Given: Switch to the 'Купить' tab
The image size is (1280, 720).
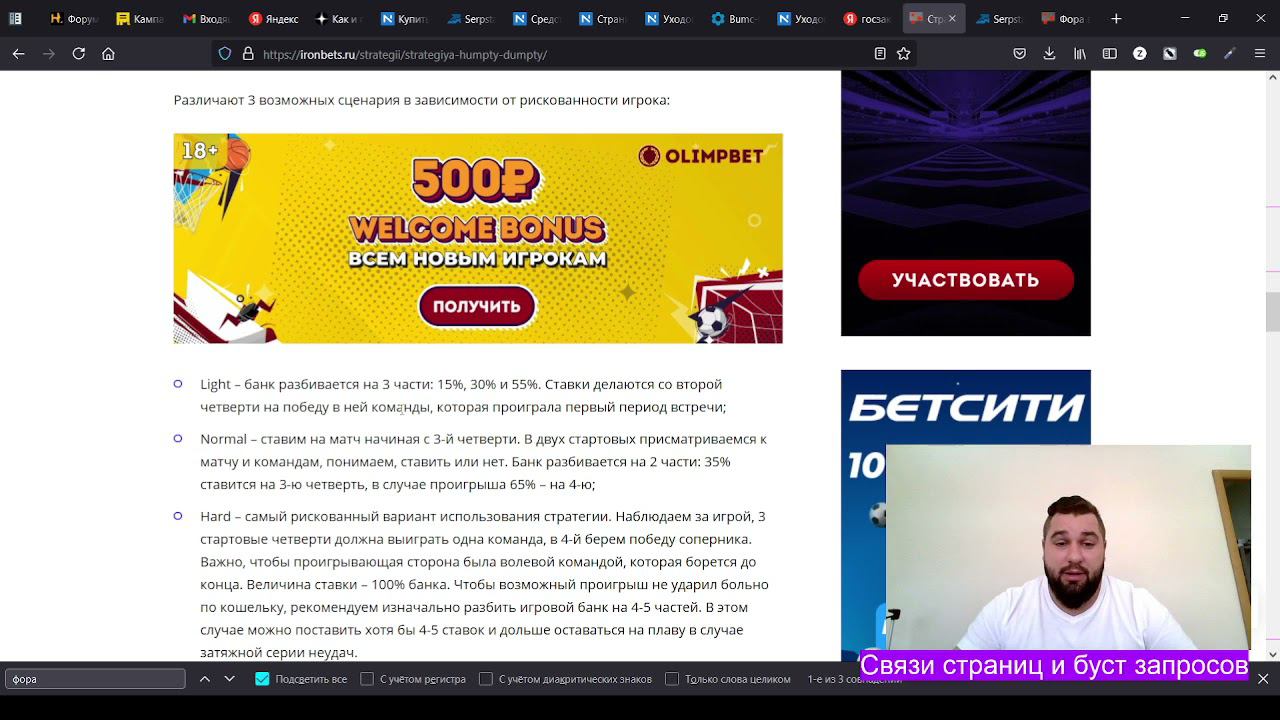Looking at the screenshot, I should [405, 18].
